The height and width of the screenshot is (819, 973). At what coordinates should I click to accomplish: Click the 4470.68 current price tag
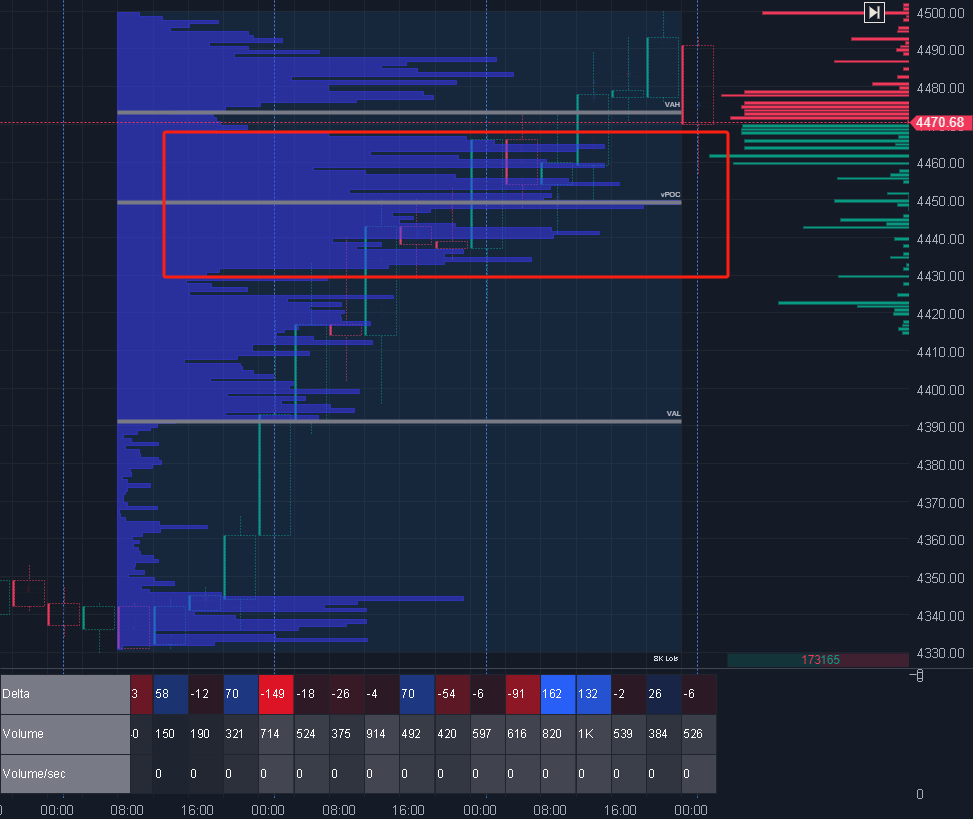tap(940, 123)
